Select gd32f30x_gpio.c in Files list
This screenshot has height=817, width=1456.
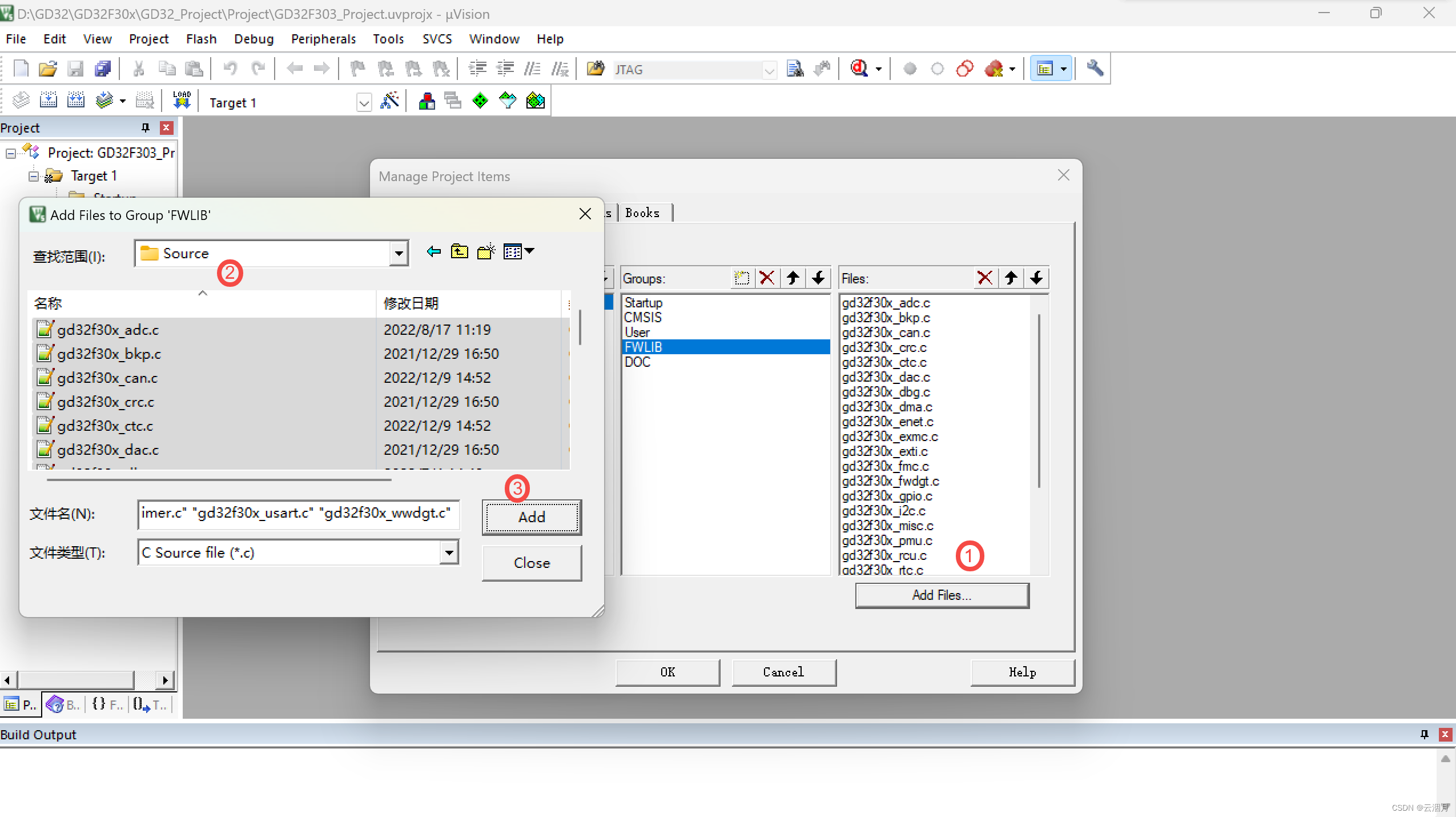point(887,496)
